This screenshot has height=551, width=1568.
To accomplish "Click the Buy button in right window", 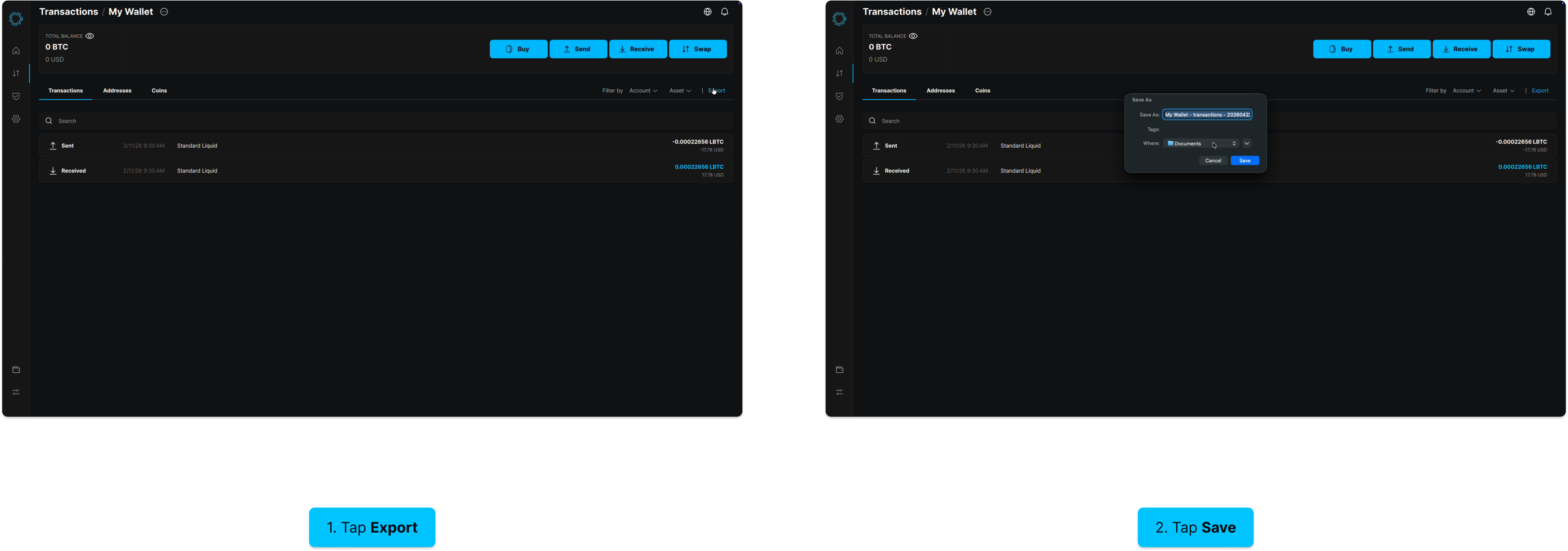I will (1342, 49).
